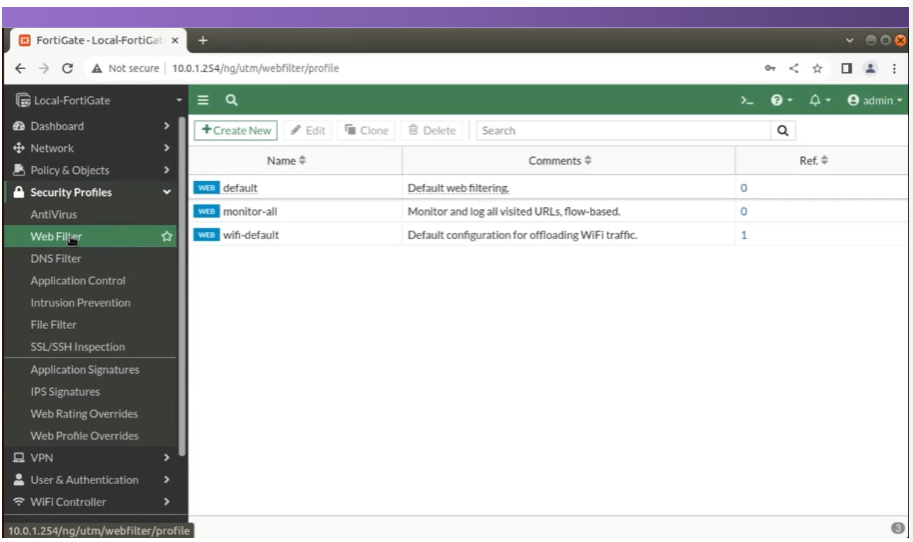
Task: Open a new browser tab
Action: pyautogui.click(x=203, y=40)
